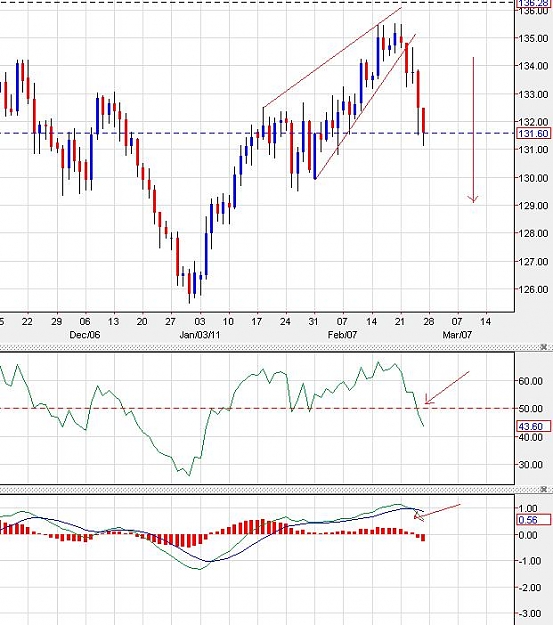The width and height of the screenshot is (553, 625).
Task: Click the Dec/06 month label
Action: (85, 335)
